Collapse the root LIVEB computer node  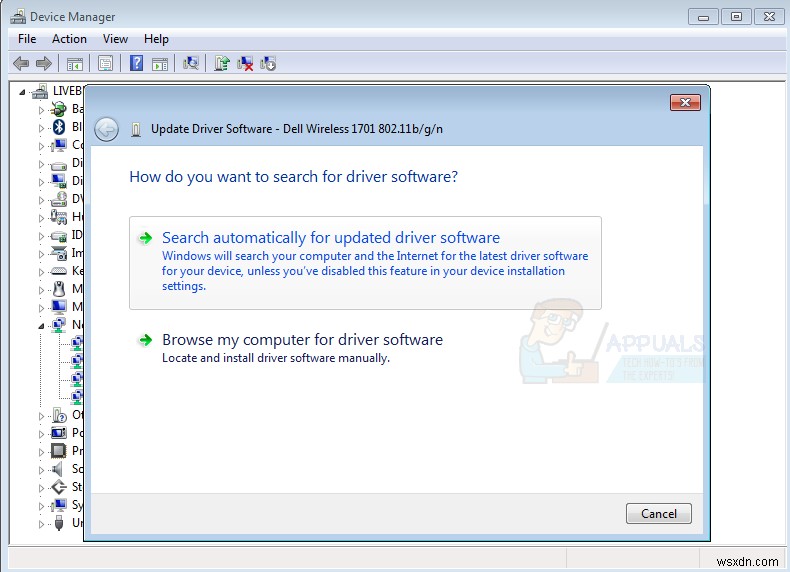coord(22,92)
